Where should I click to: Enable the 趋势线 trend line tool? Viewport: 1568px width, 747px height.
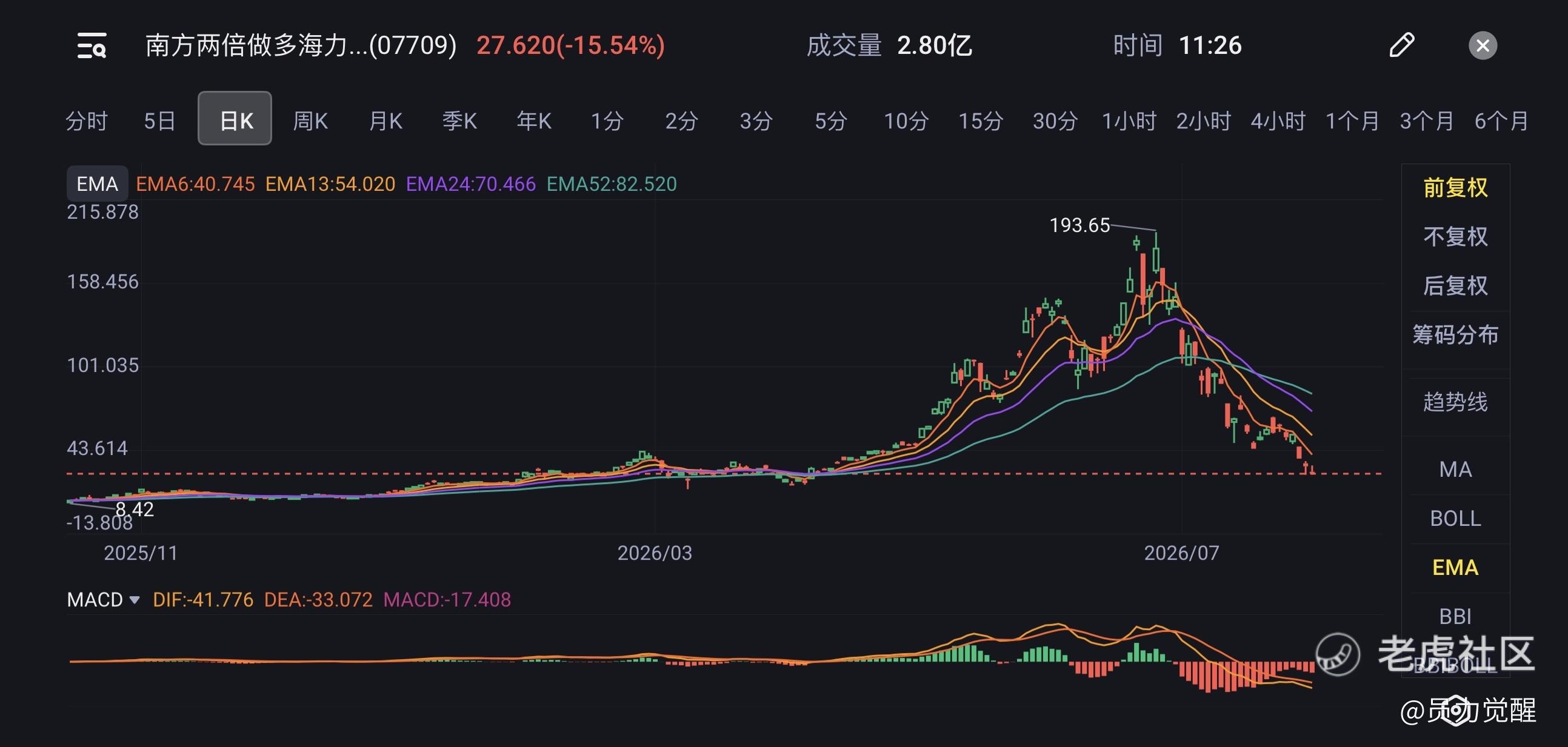pyautogui.click(x=1455, y=402)
